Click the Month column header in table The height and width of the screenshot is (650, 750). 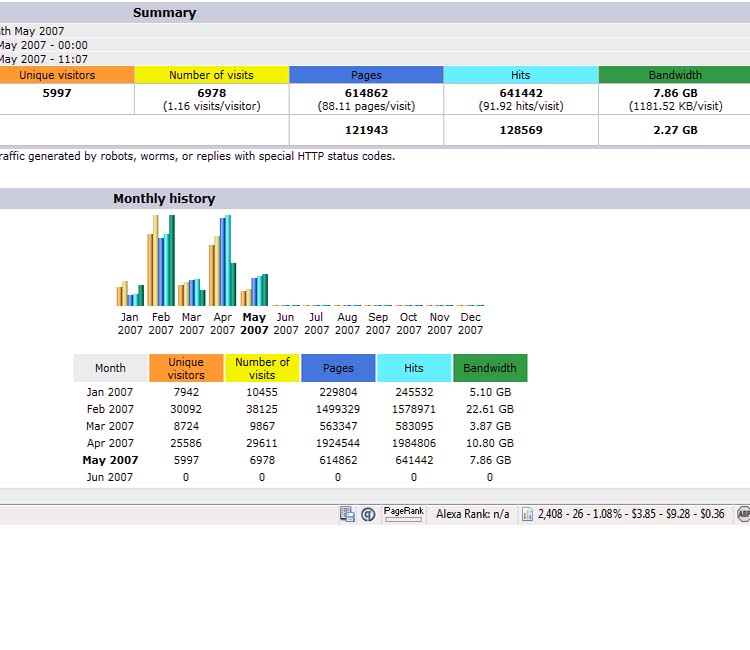point(110,368)
